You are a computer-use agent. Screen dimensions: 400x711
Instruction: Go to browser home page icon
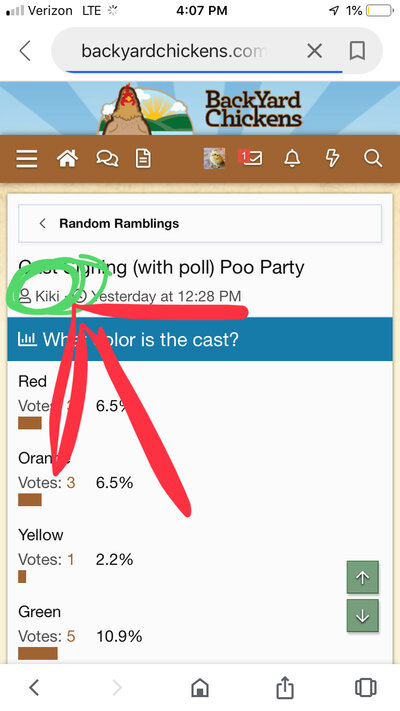click(x=200, y=688)
